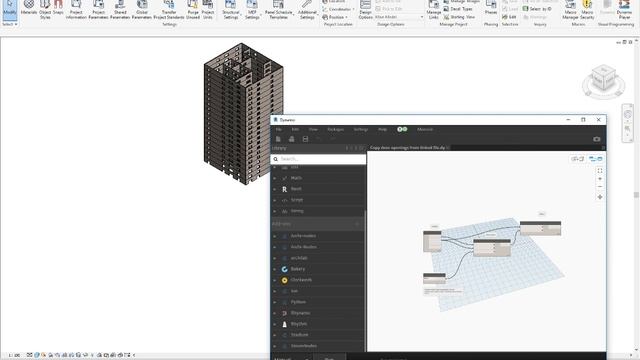
Task: Click Zoom In button in Dynamo workspace
Action: click(x=600, y=179)
